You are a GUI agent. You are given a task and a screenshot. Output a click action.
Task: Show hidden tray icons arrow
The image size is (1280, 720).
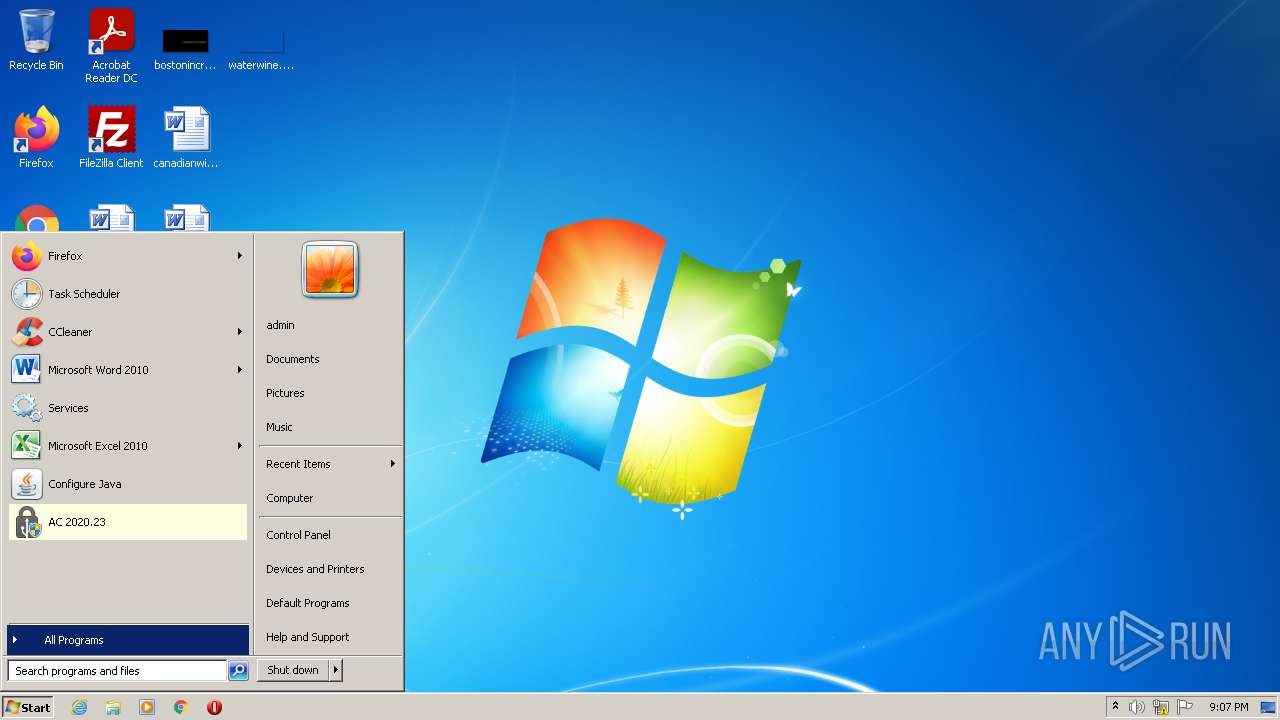pyautogui.click(x=1115, y=707)
